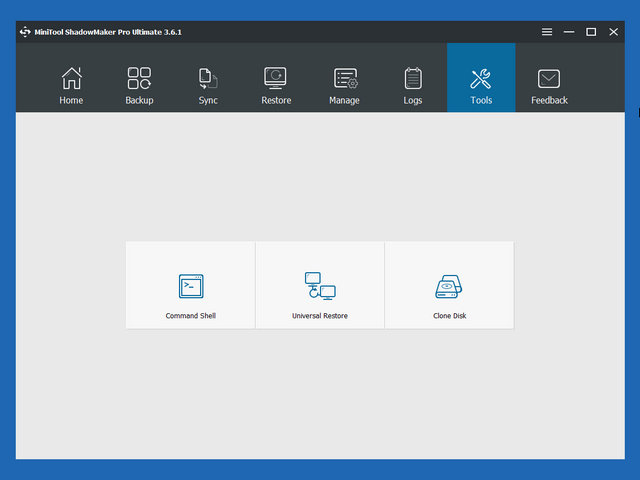
Task: Switch to the Logs tab text label
Action: coord(413,100)
